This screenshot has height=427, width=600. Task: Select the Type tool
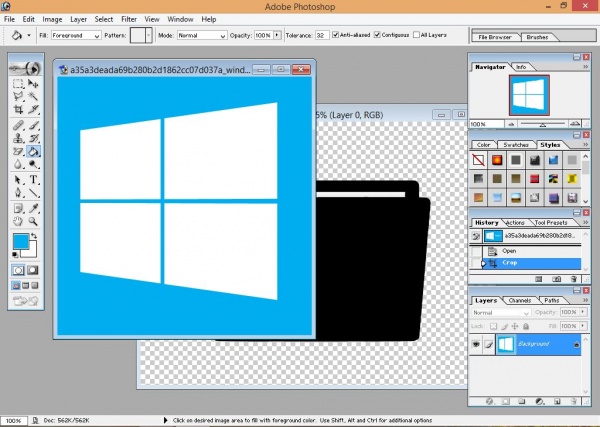[x=33, y=181]
